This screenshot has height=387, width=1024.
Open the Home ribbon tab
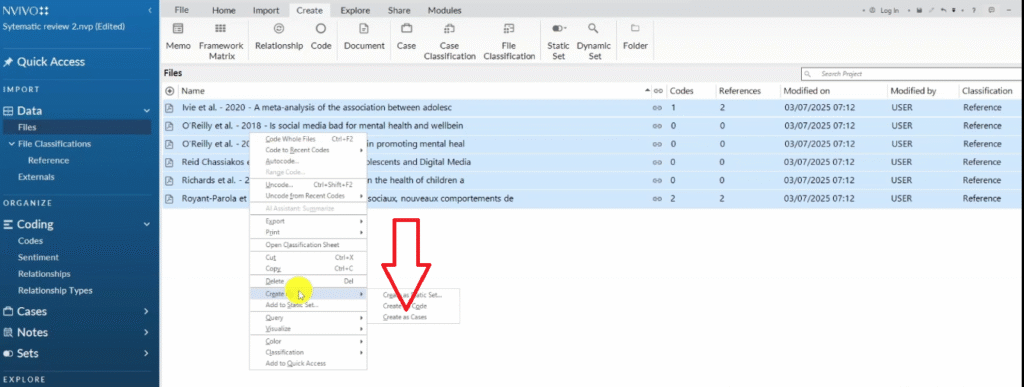pos(224,10)
